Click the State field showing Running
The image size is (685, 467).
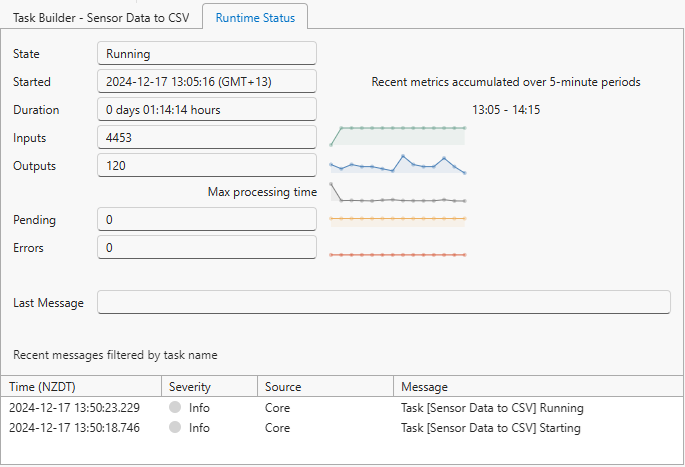[x=207, y=53]
